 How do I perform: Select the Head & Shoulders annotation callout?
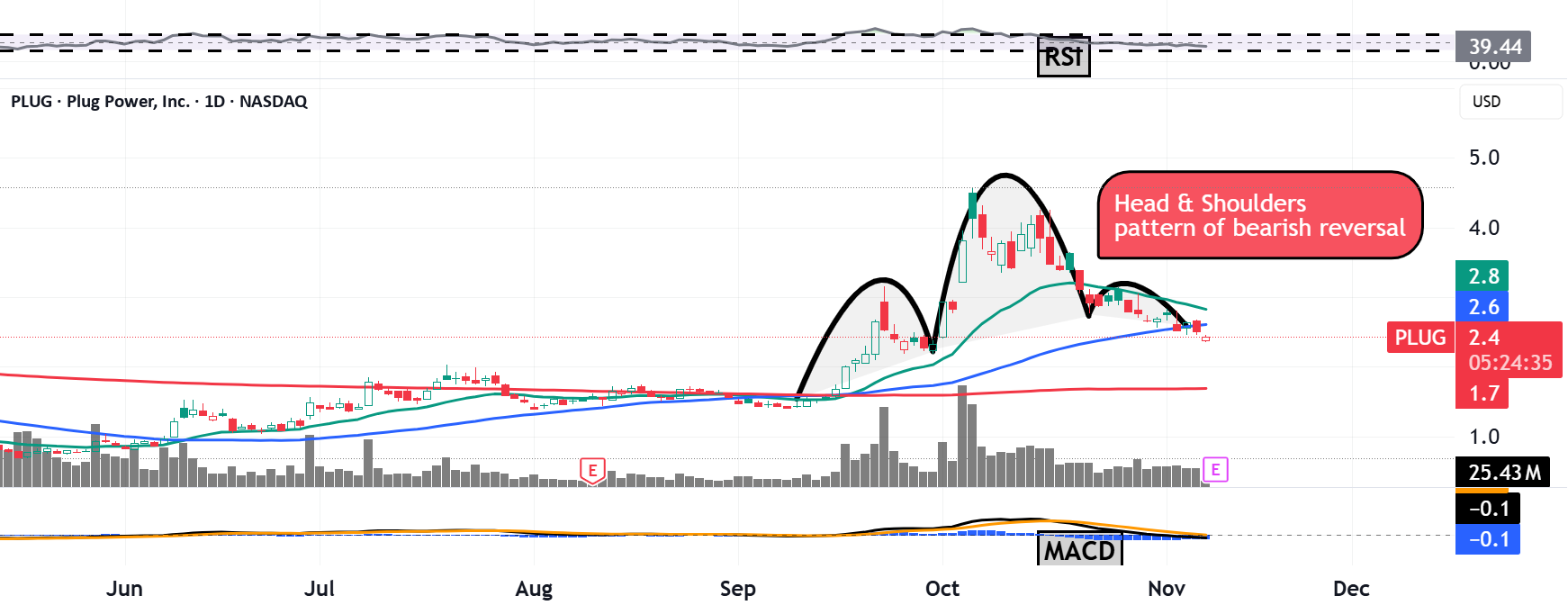click(1259, 215)
